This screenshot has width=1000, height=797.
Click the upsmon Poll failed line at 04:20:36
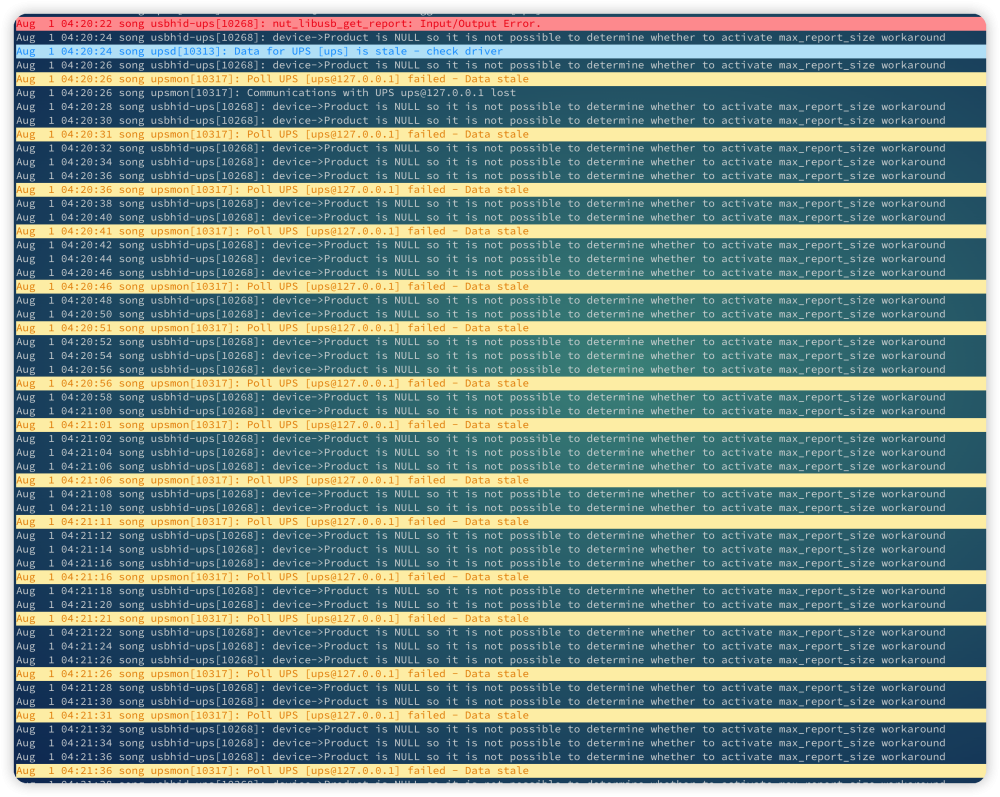tap(500, 190)
